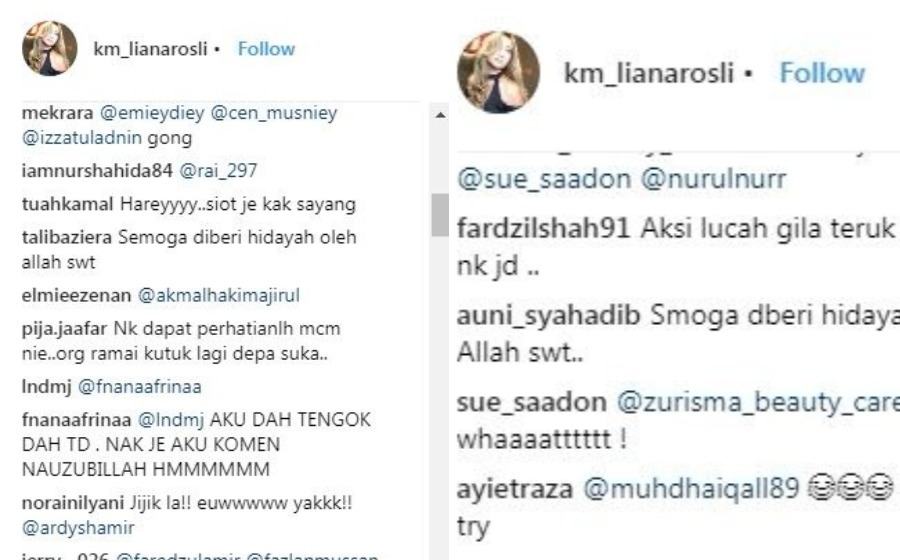Click the left profile avatar thumbnail
Image resolution: width=900 pixels, height=560 pixels.
point(50,49)
